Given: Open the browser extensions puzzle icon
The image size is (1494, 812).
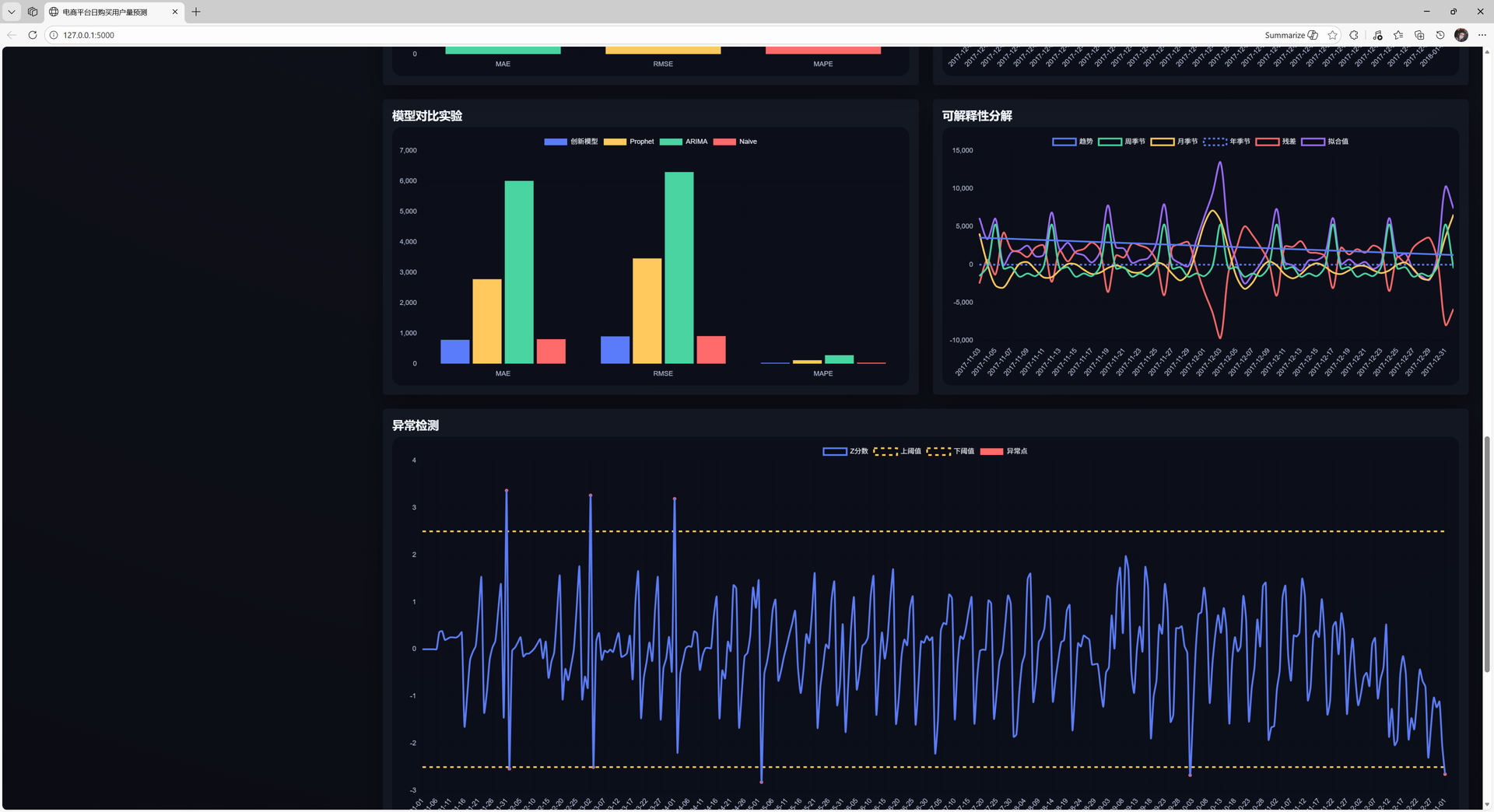Looking at the screenshot, I should 1354,35.
